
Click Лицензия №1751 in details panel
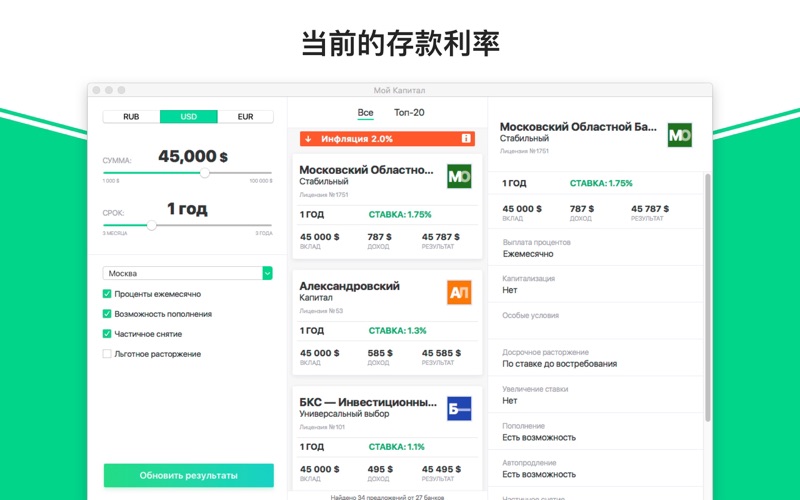[524, 151]
